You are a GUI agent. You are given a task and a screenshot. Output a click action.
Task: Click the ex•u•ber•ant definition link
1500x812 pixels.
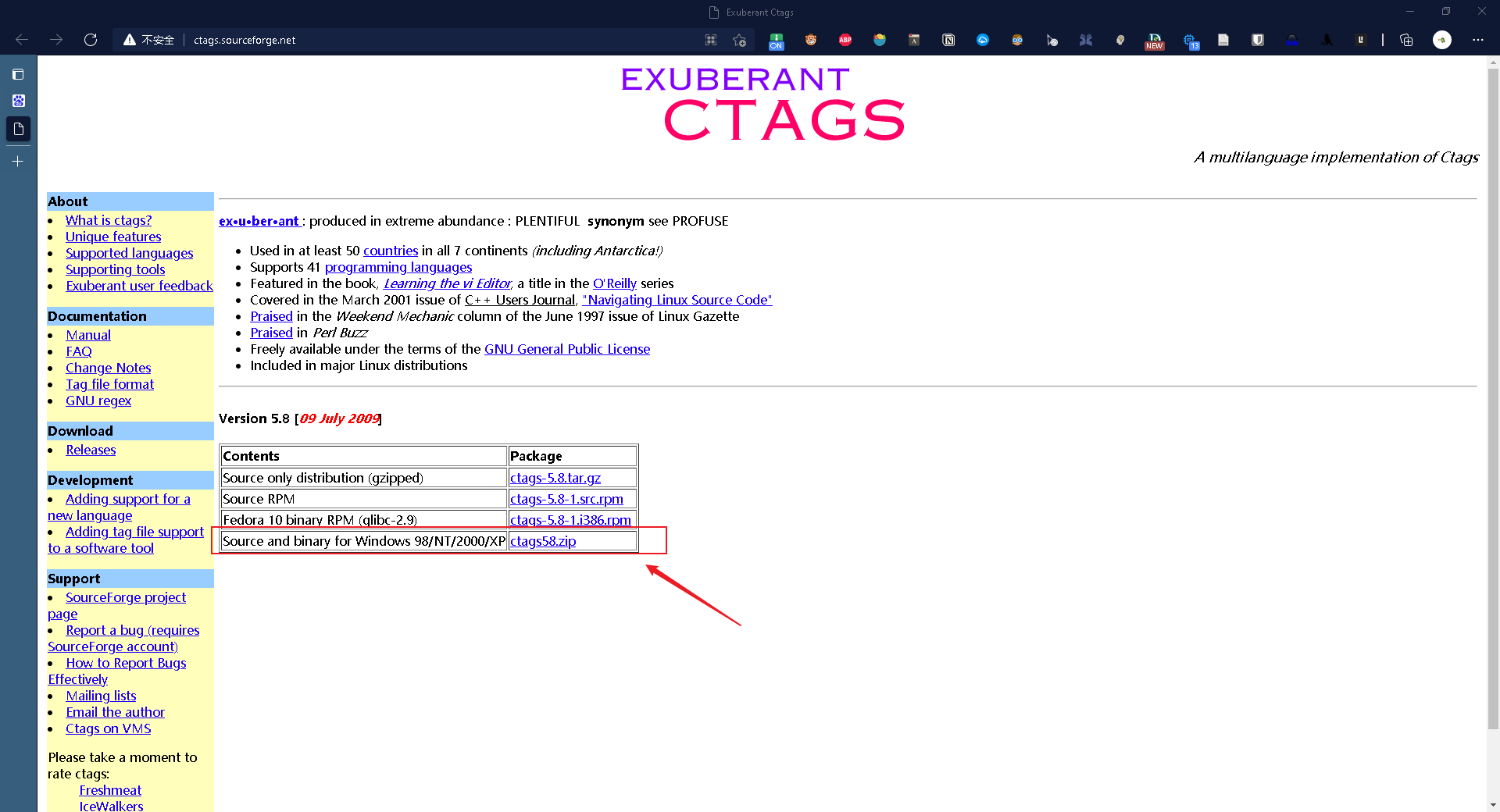pyautogui.click(x=259, y=221)
